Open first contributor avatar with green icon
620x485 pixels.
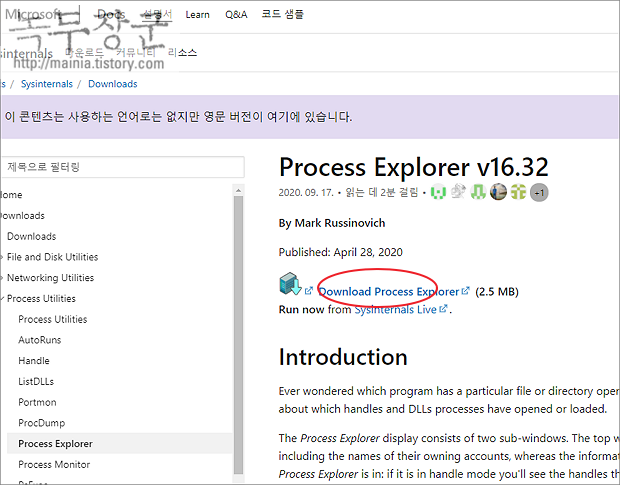click(439, 192)
